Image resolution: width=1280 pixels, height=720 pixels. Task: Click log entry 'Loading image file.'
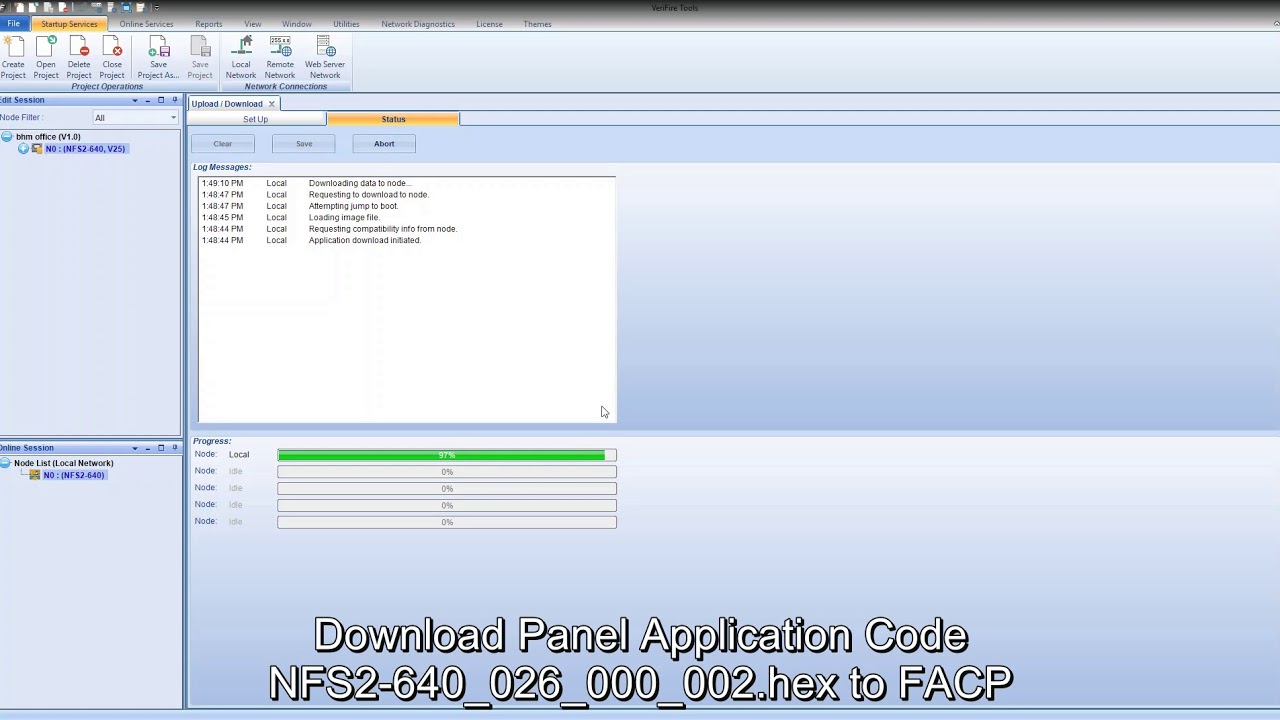pos(344,218)
